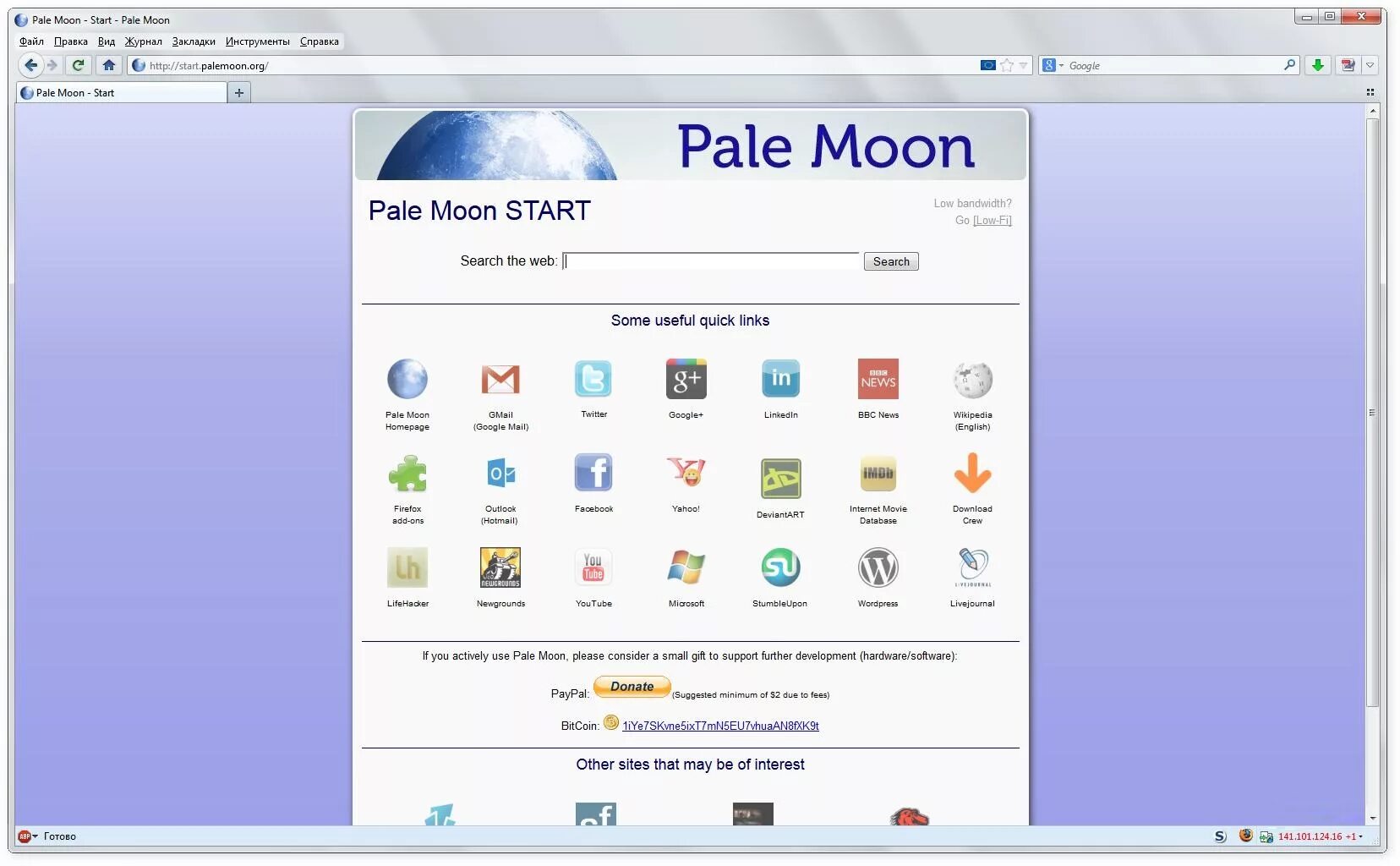Click the PayPal Donate button
1400x866 pixels.
632,687
